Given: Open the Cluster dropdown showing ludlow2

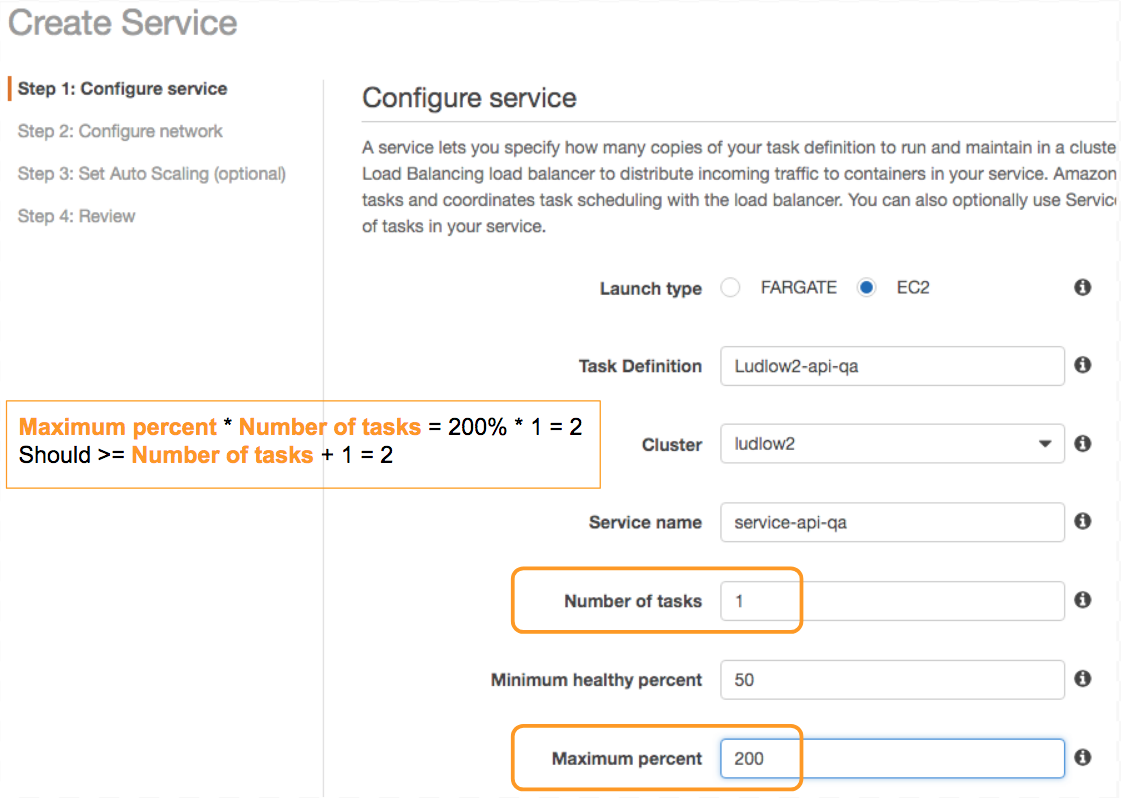Looking at the screenshot, I should [x=891, y=444].
